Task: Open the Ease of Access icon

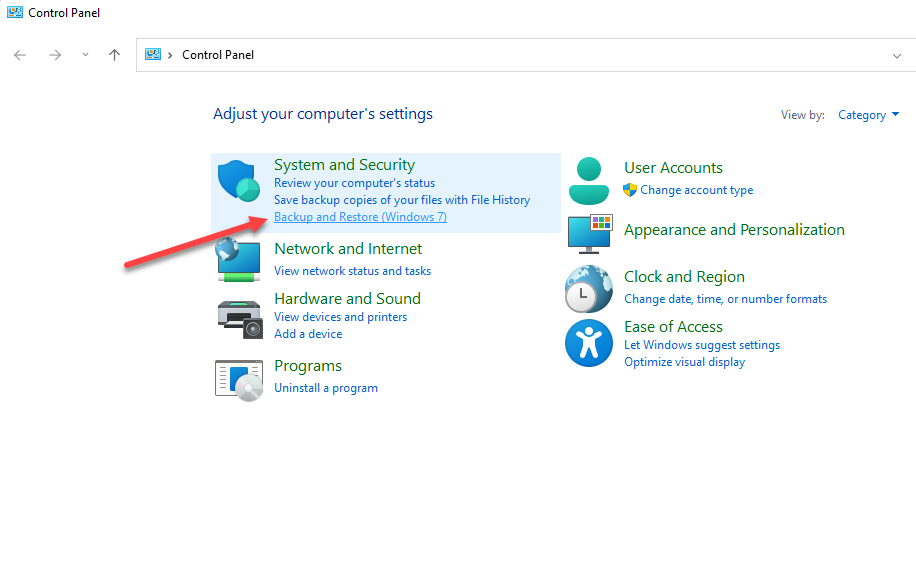Action: pos(588,343)
